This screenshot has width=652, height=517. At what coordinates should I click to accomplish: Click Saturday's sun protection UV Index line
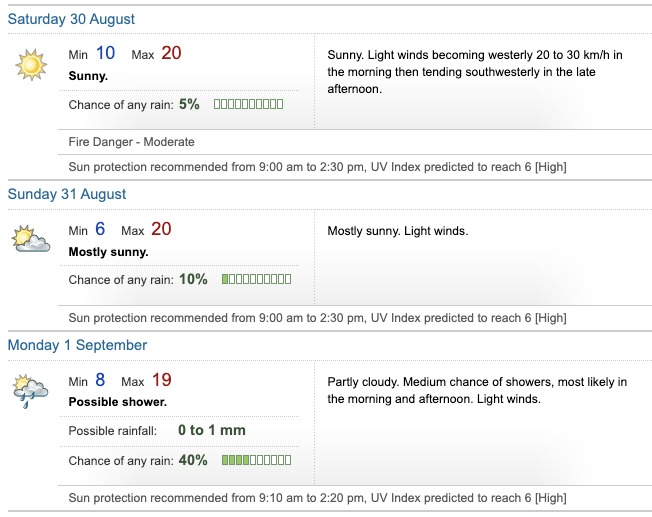point(316,167)
